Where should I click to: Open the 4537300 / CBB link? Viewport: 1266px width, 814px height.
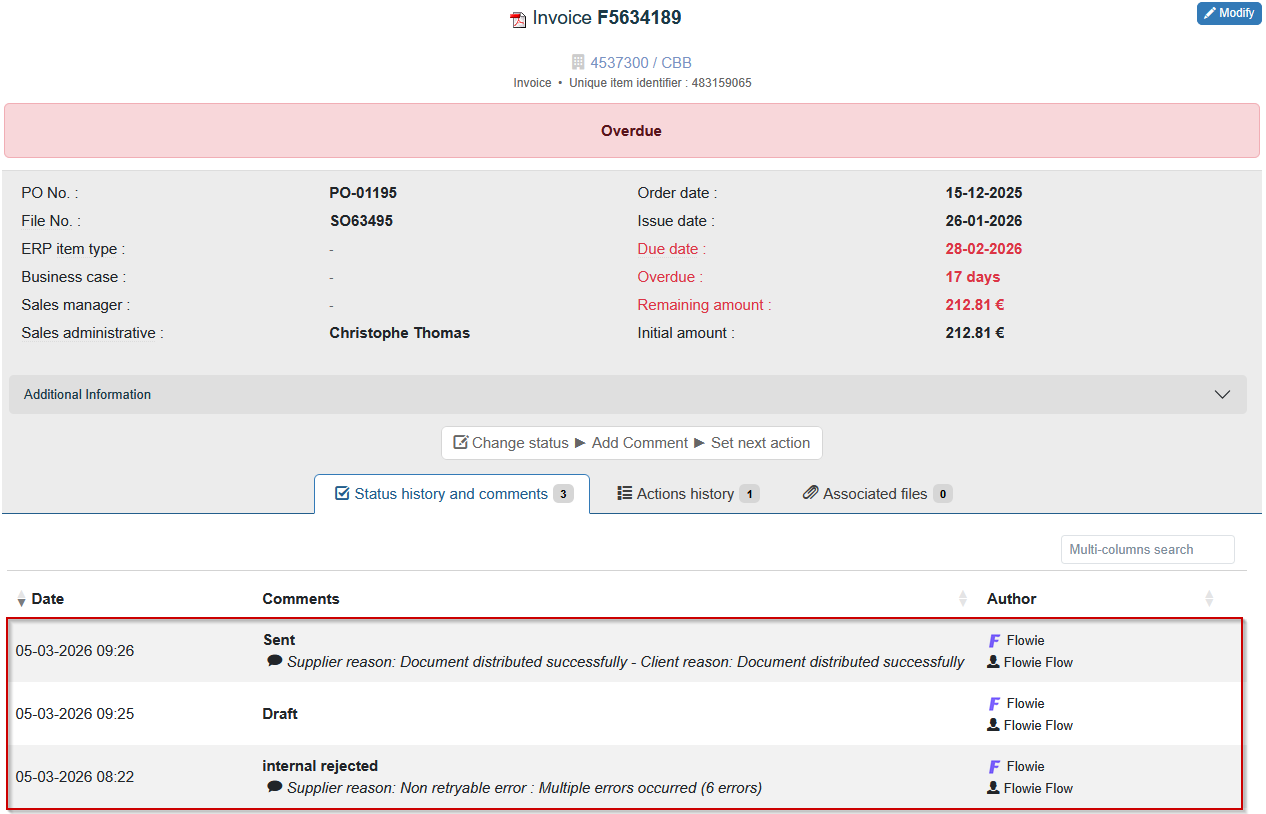click(640, 62)
